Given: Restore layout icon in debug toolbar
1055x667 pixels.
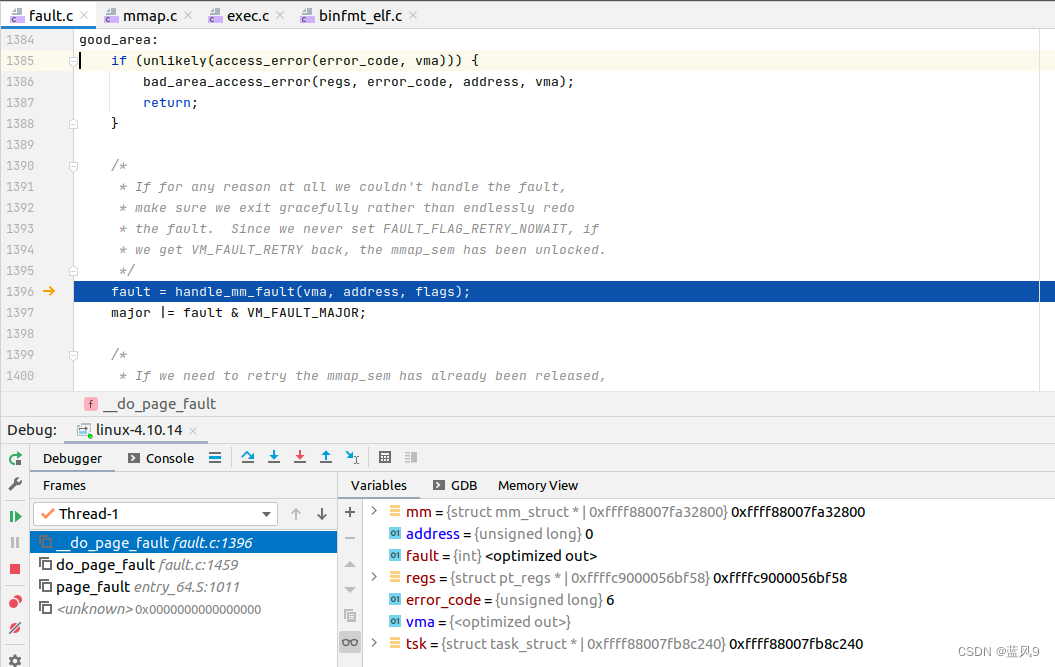Looking at the screenshot, I should click(411, 458).
